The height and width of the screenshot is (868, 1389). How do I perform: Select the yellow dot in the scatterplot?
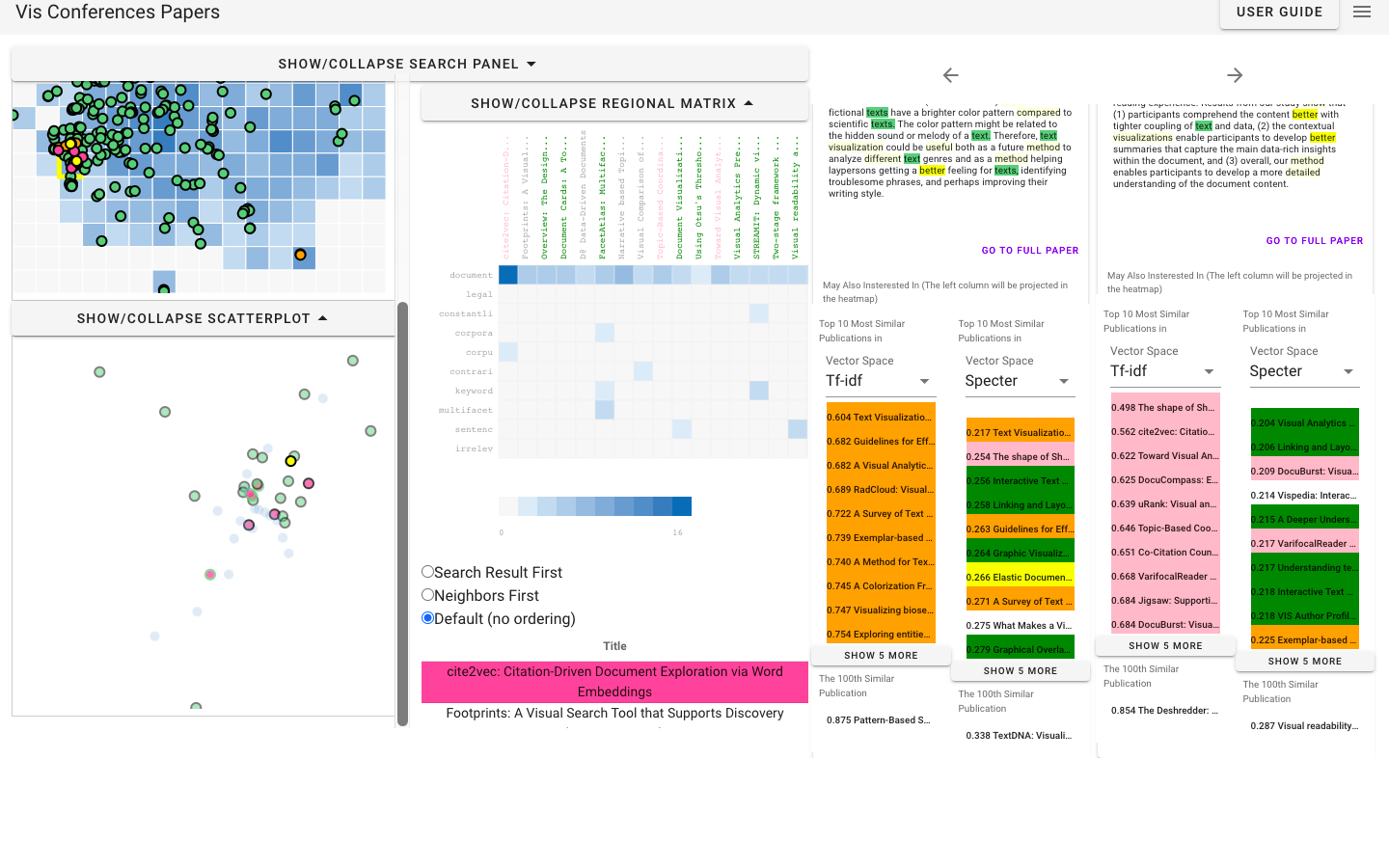[290, 461]
